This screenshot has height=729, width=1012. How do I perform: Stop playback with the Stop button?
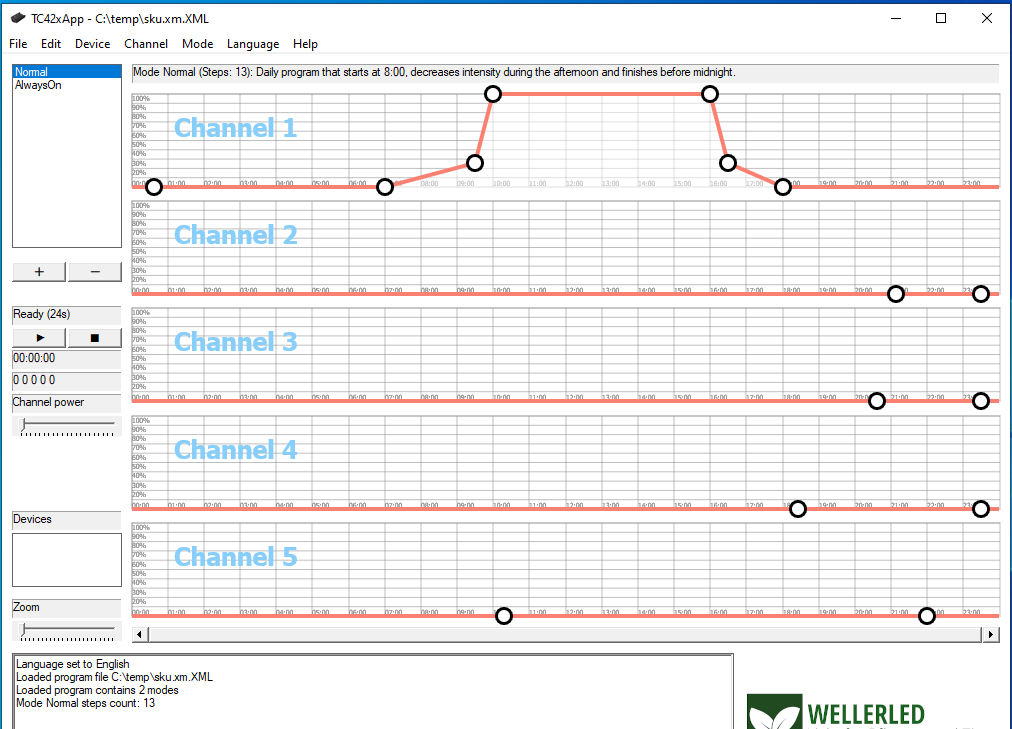94,337
